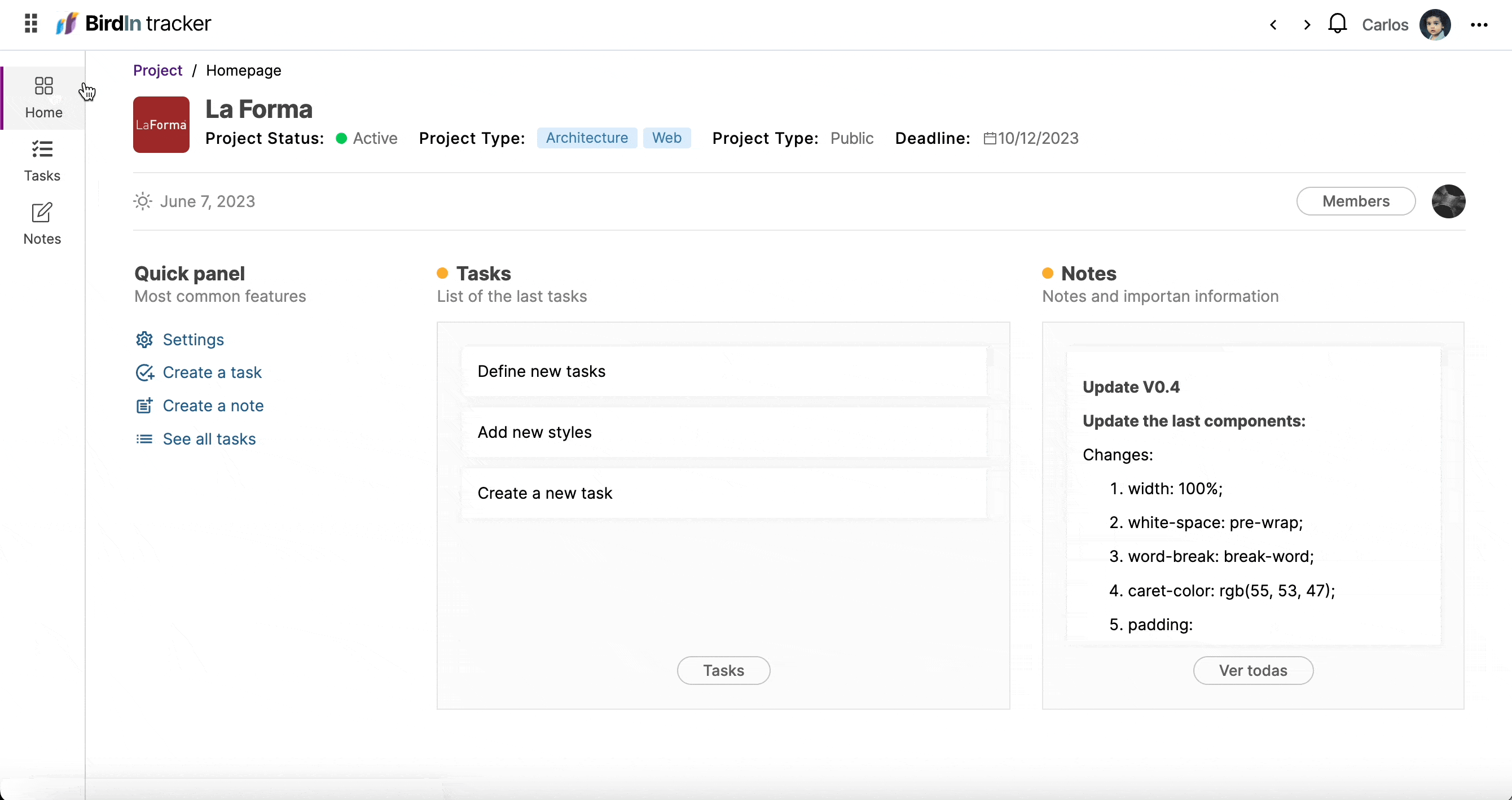Image resolution: width=1512 pixels, height=800 pixels.
Task: Click Carlos's profile avatar
Action: click(1435, 25)
